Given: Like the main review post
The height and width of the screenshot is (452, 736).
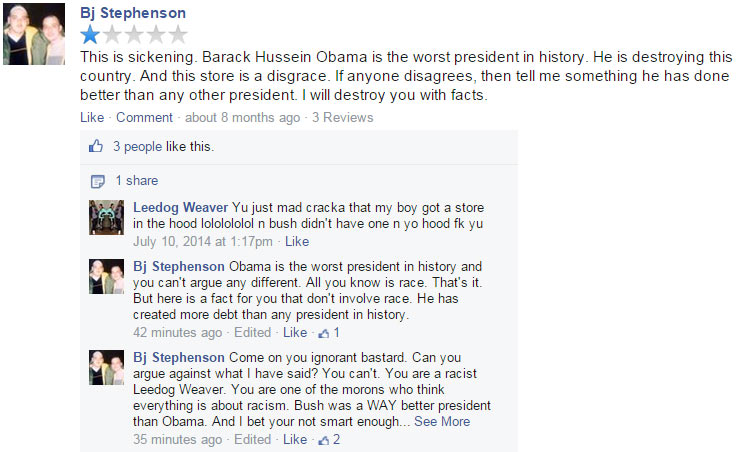Looking at the screenshot, I should pyautogui.click(x=92, y=117).
